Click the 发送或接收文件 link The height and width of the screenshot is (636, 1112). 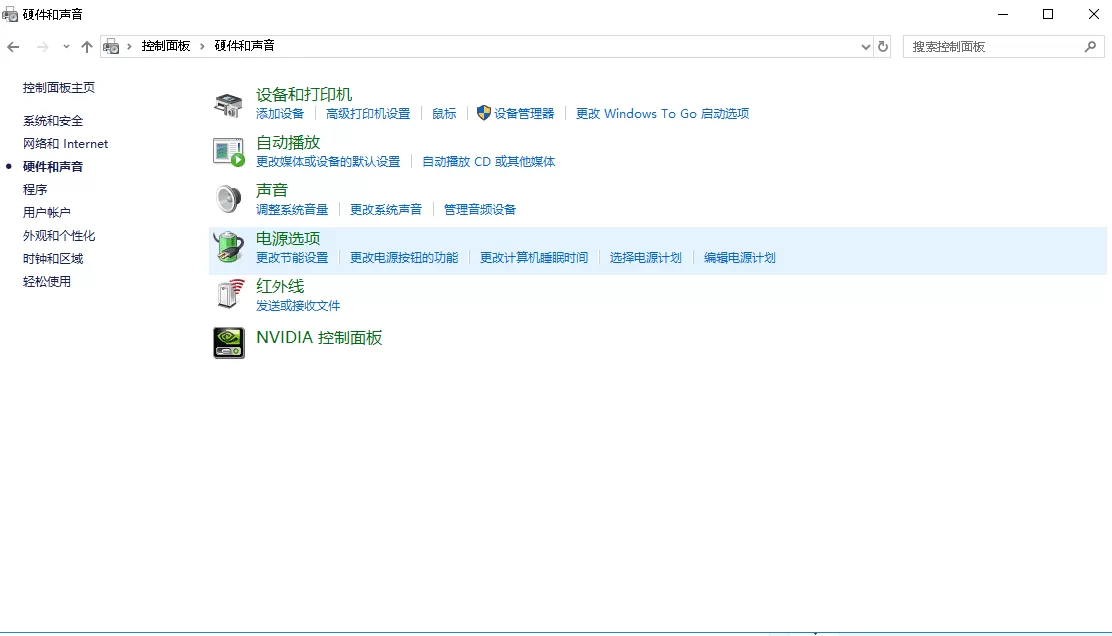298,306
